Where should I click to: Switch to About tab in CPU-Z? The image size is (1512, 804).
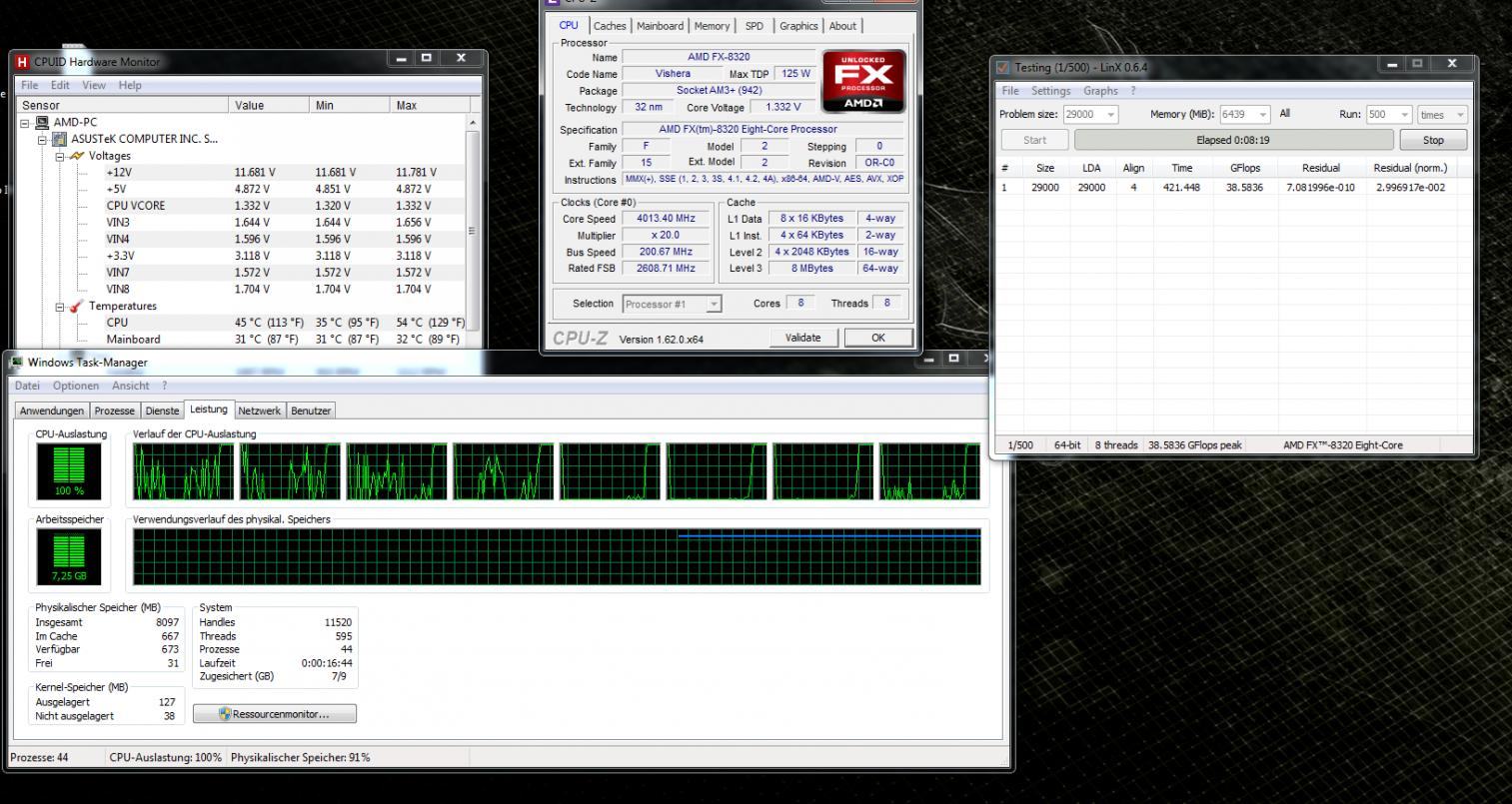(x=842, y=26)
